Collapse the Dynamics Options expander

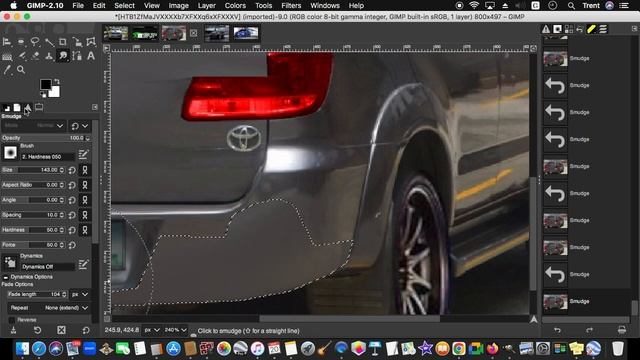click(6, 277)
